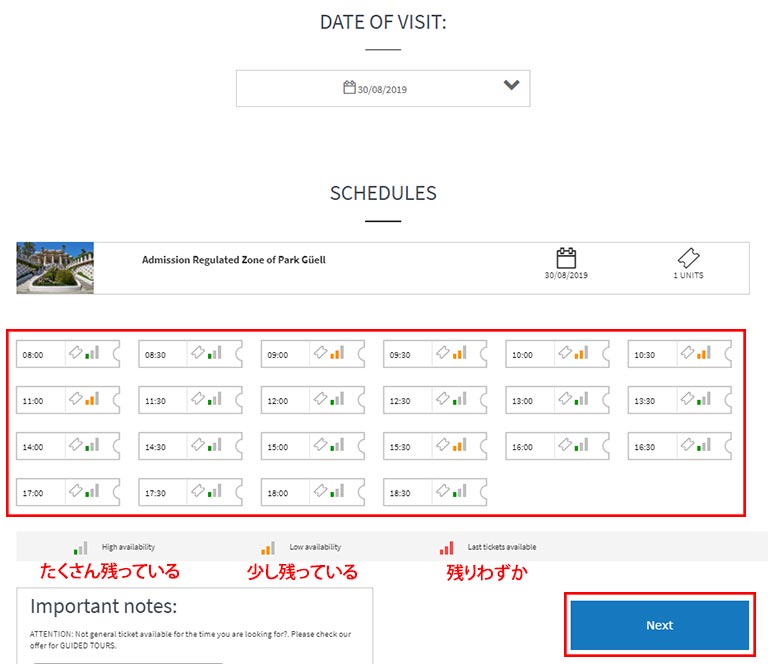Choose the 10:30 time slot
Viewport: 768px width, 664px height.
680,354
